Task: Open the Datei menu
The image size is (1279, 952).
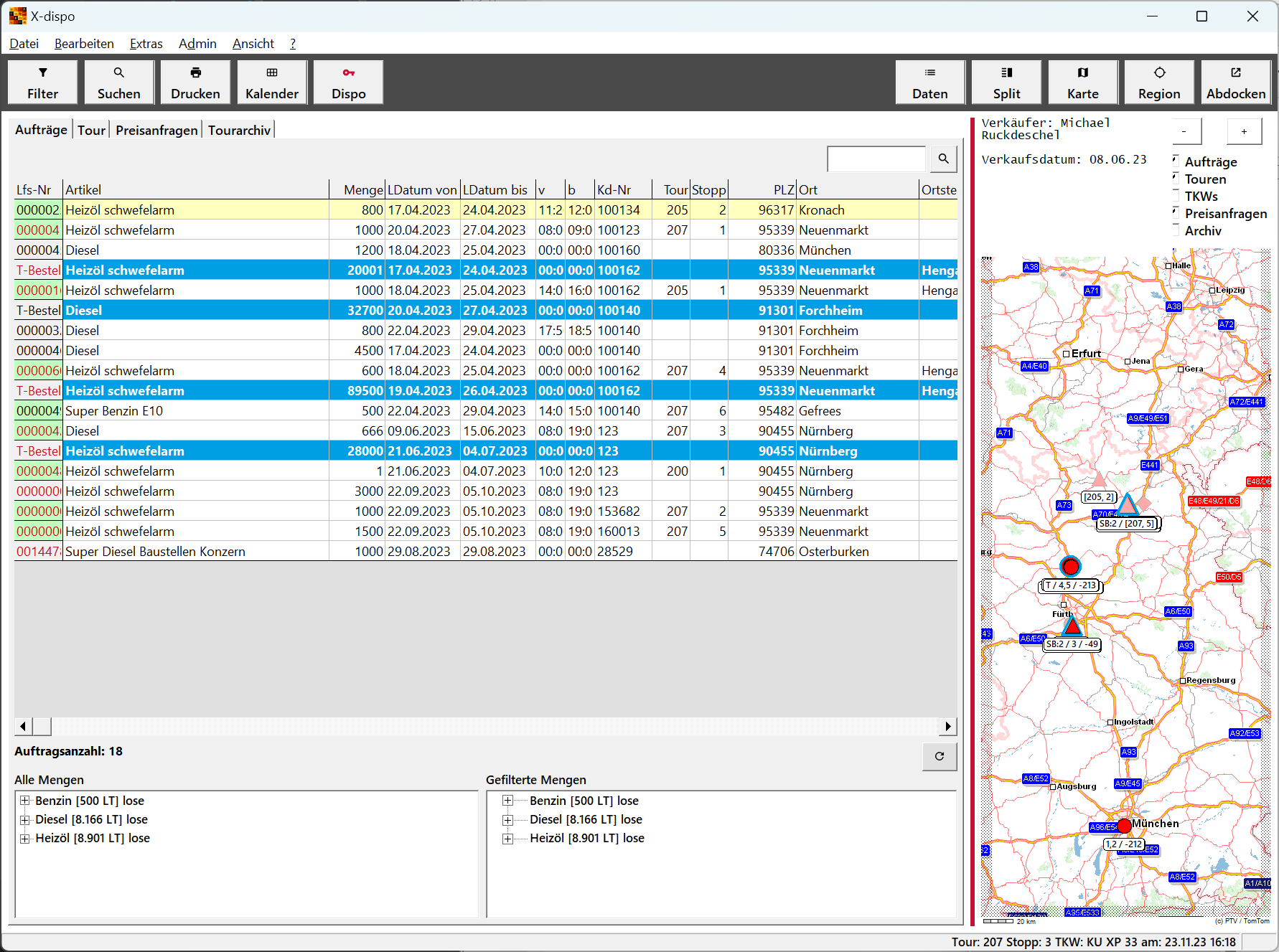Action: coord(24,44)
